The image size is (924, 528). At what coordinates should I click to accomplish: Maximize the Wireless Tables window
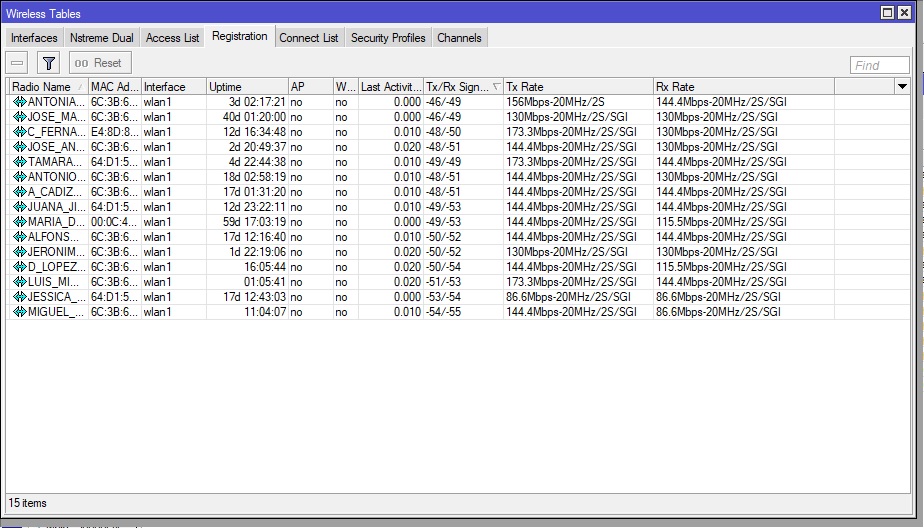click(887, 12)
